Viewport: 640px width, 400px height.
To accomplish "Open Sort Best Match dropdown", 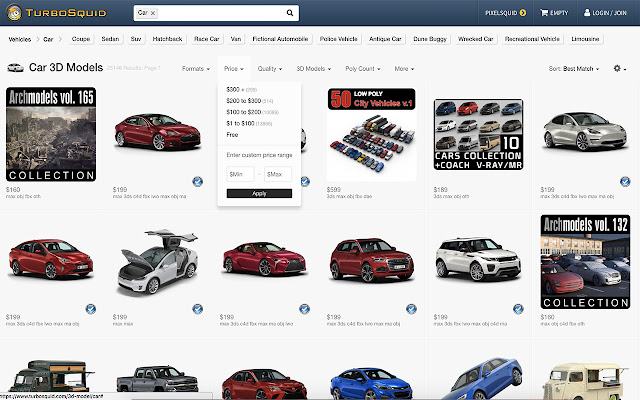I will tap(574, 69).
